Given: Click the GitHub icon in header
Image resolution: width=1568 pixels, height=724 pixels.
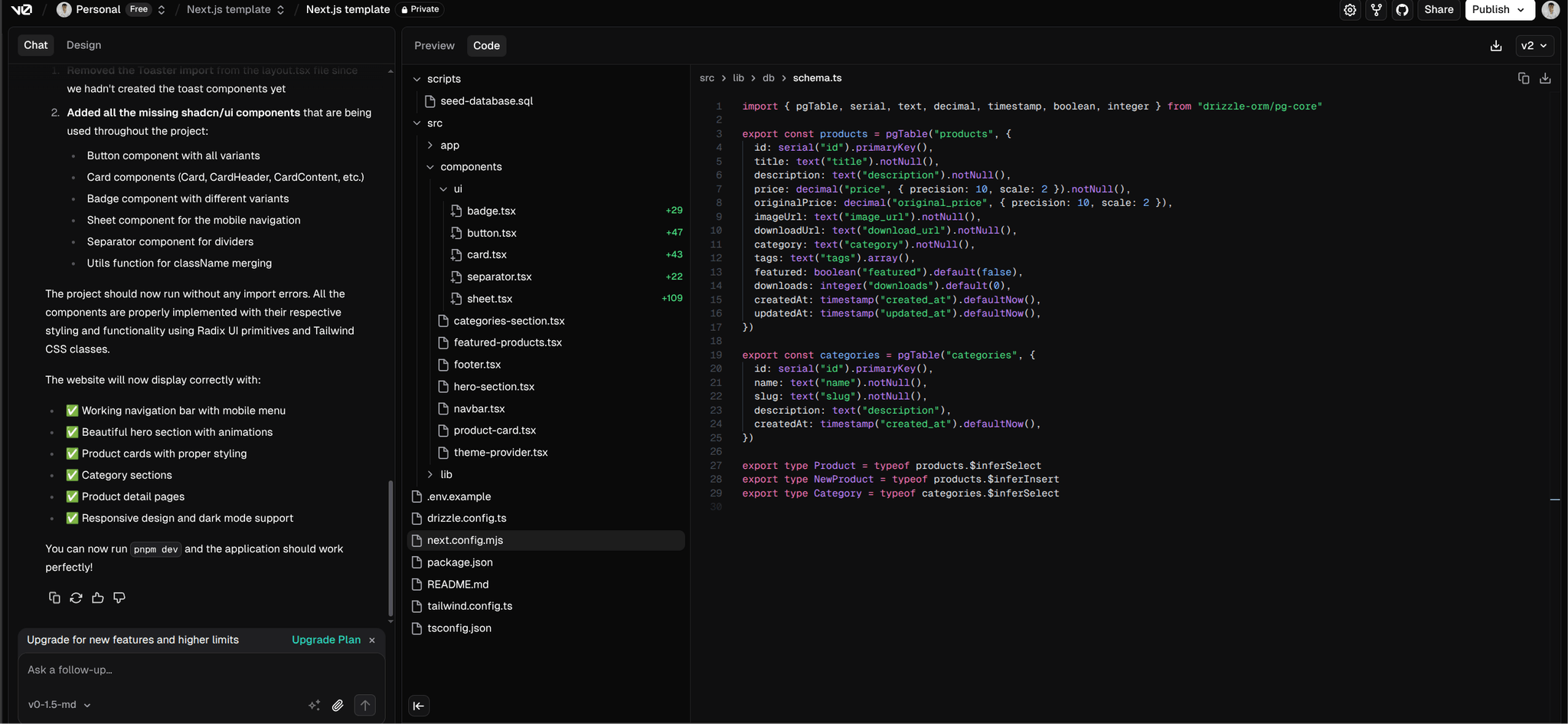Looking at the screenshot, I should coord(1402,10).
